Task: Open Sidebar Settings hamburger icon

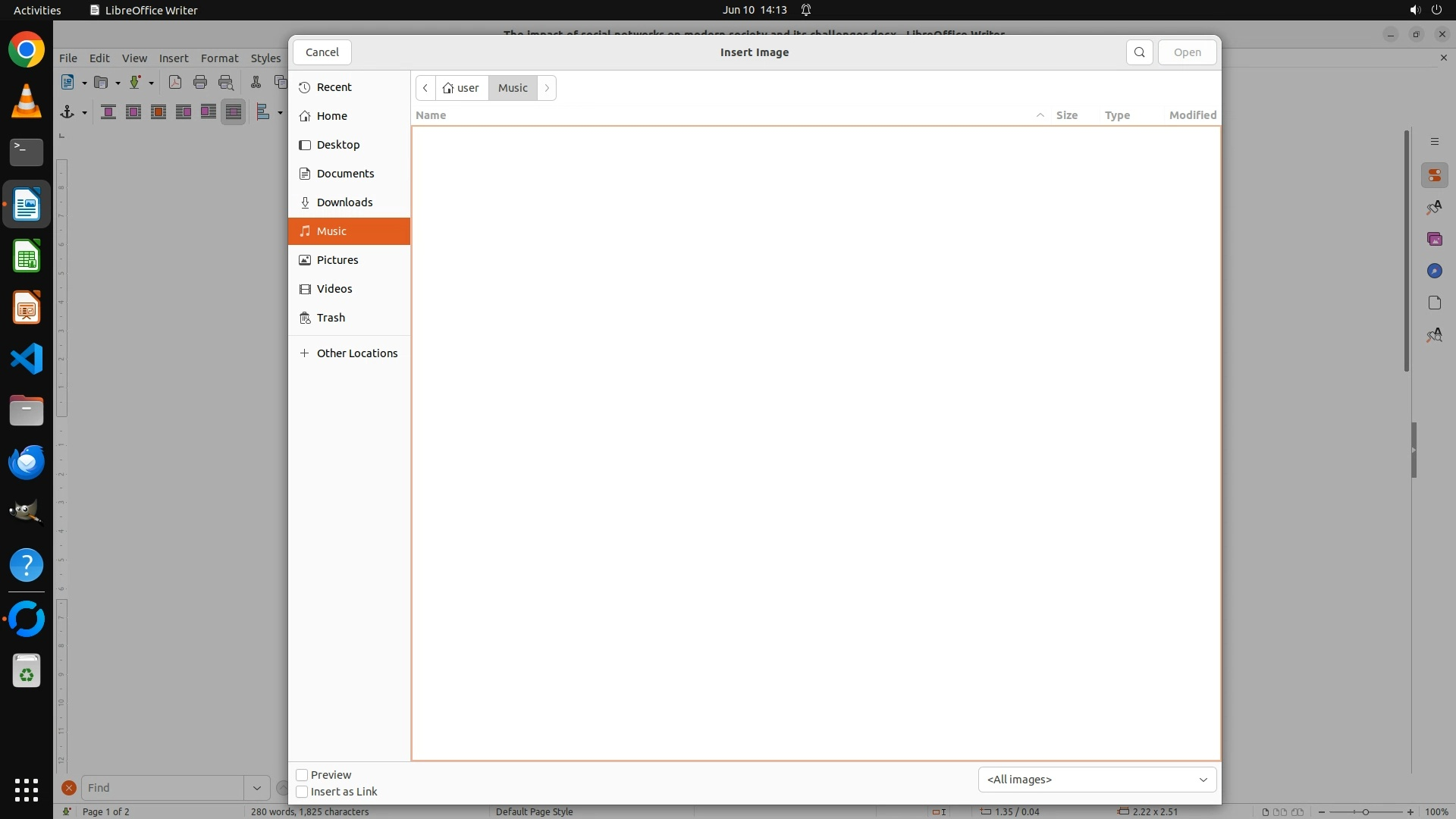Action: tap(1434, 142)
